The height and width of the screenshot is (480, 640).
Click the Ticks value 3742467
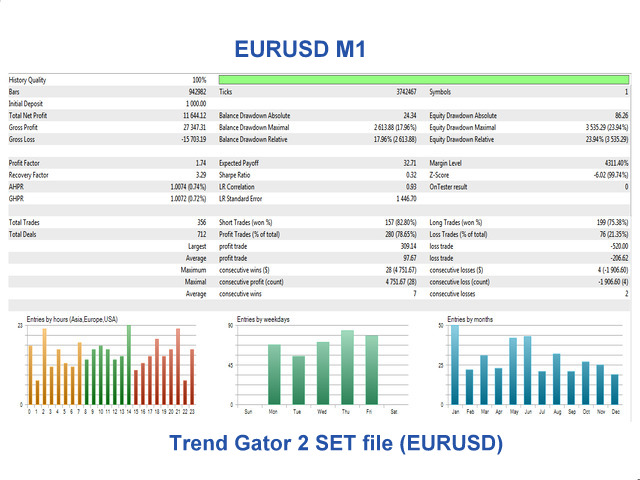coord(406,92)
